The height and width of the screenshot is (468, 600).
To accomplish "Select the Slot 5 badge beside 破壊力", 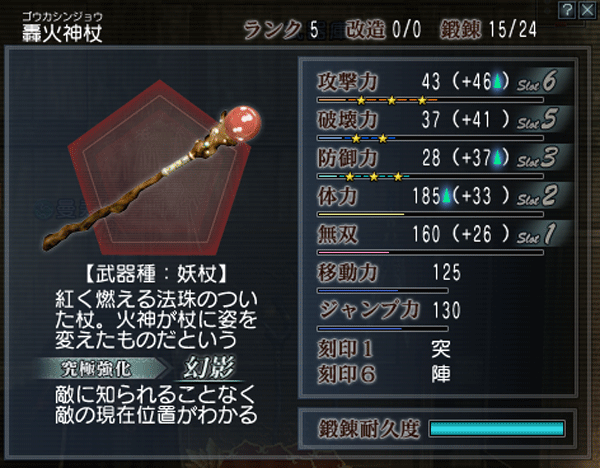I will (x=540, y=119).
